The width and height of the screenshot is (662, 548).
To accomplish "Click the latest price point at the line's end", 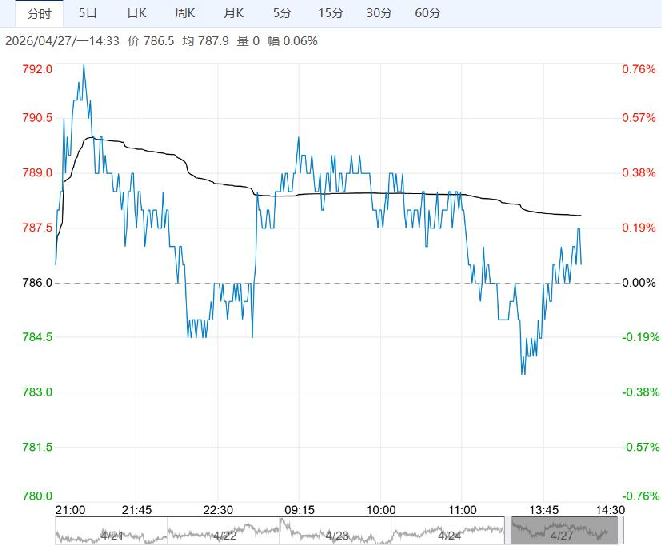I will click(581, 263).
